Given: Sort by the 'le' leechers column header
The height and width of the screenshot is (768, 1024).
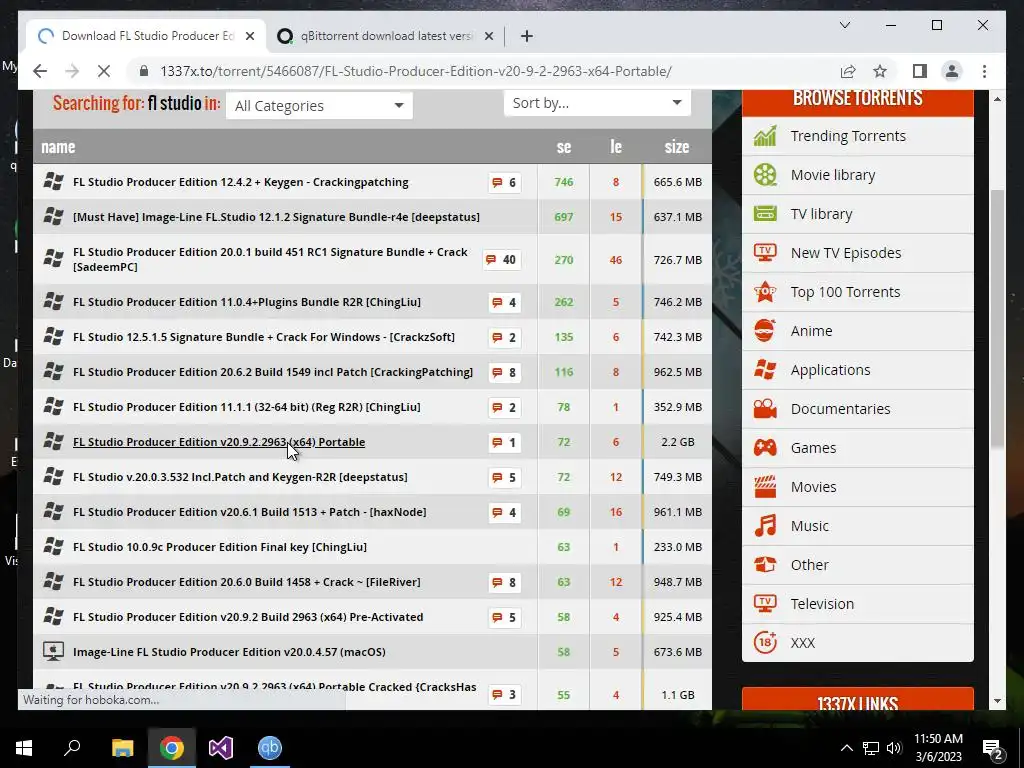Looking at the screenshot, I should click(616, 147).
